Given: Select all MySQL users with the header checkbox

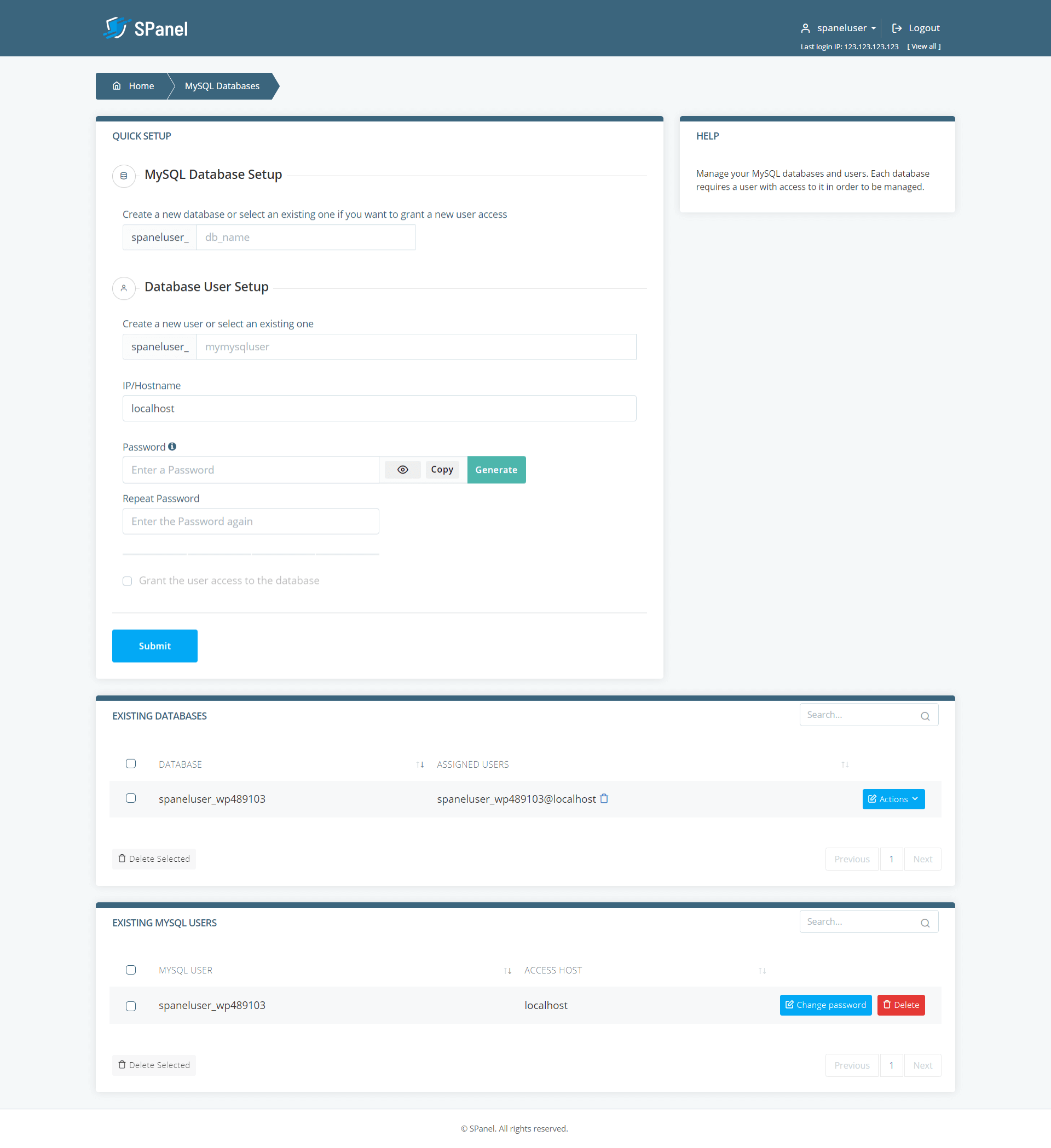Looking at the screenshot, I should click(x=131, y=970).
